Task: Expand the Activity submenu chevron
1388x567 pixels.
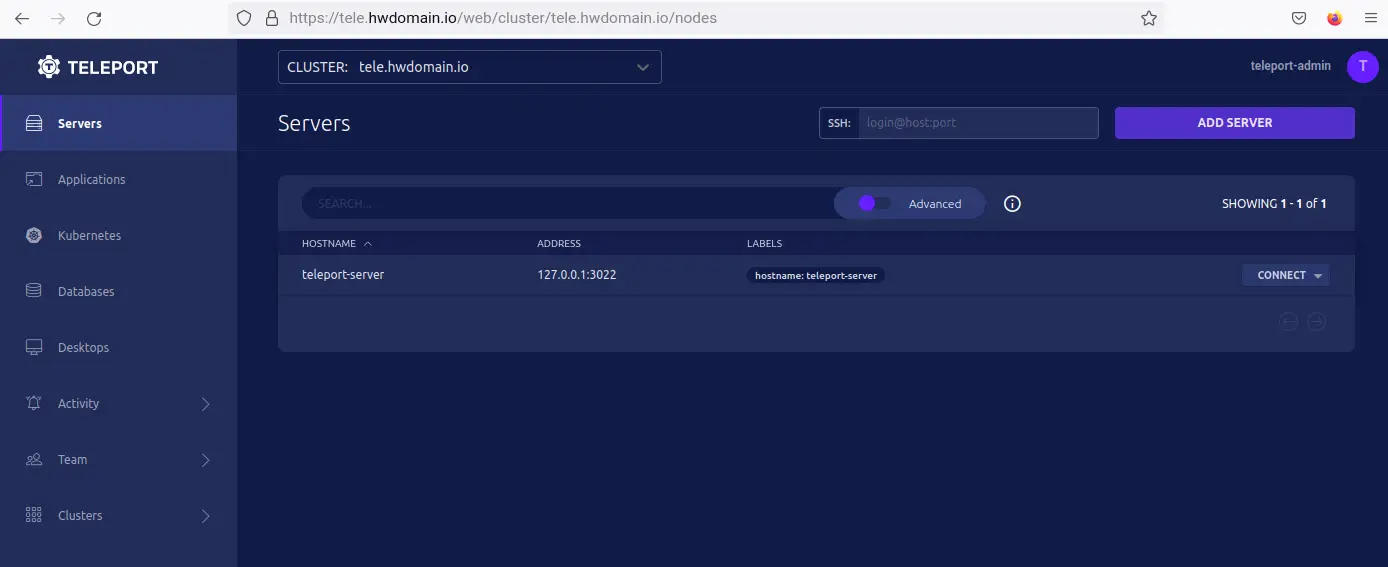Action: point(206,404)
